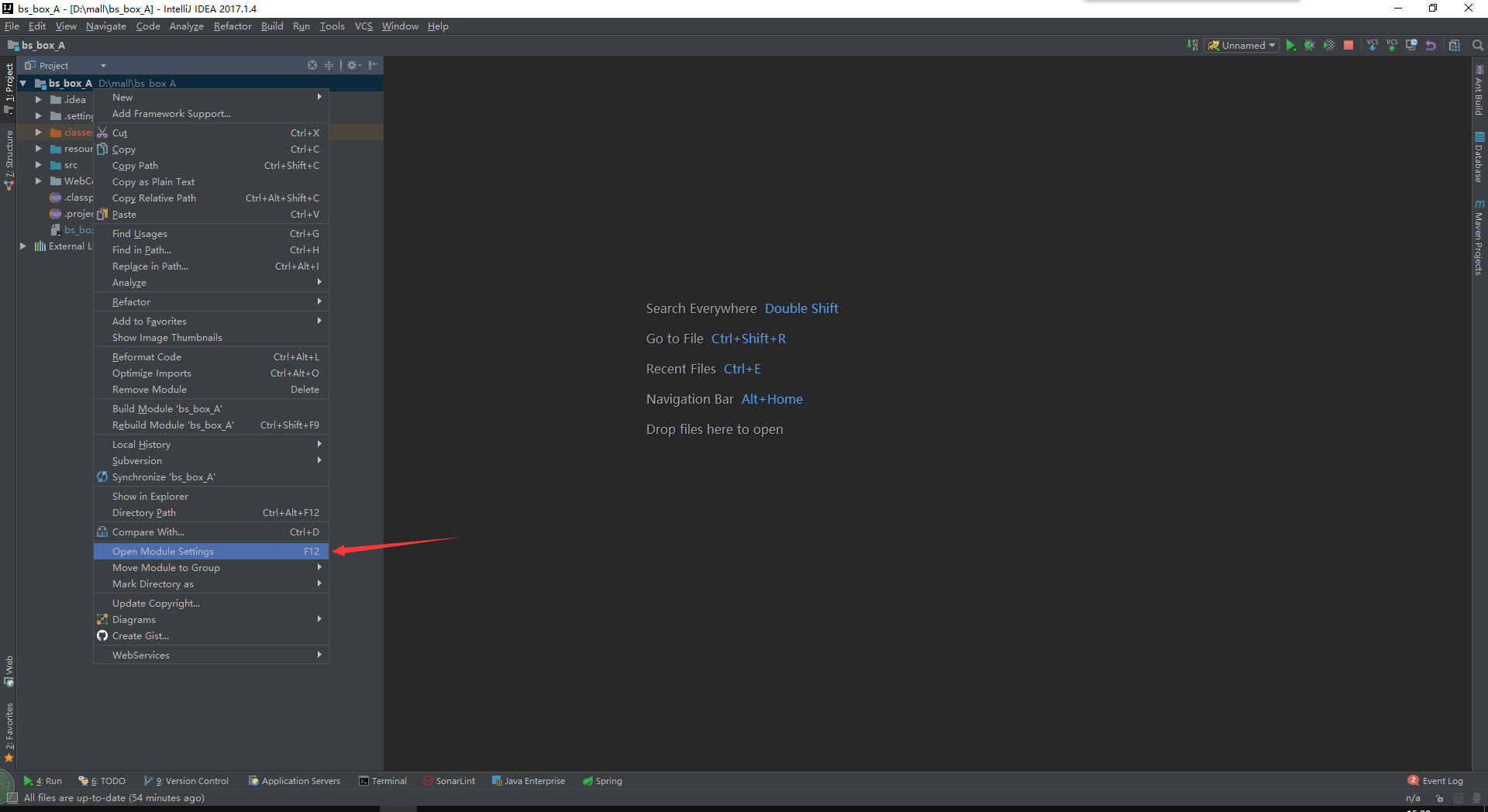Open the Tools menu in menu bar
This screenshot has height=812, width=1488.
[332, 26]
